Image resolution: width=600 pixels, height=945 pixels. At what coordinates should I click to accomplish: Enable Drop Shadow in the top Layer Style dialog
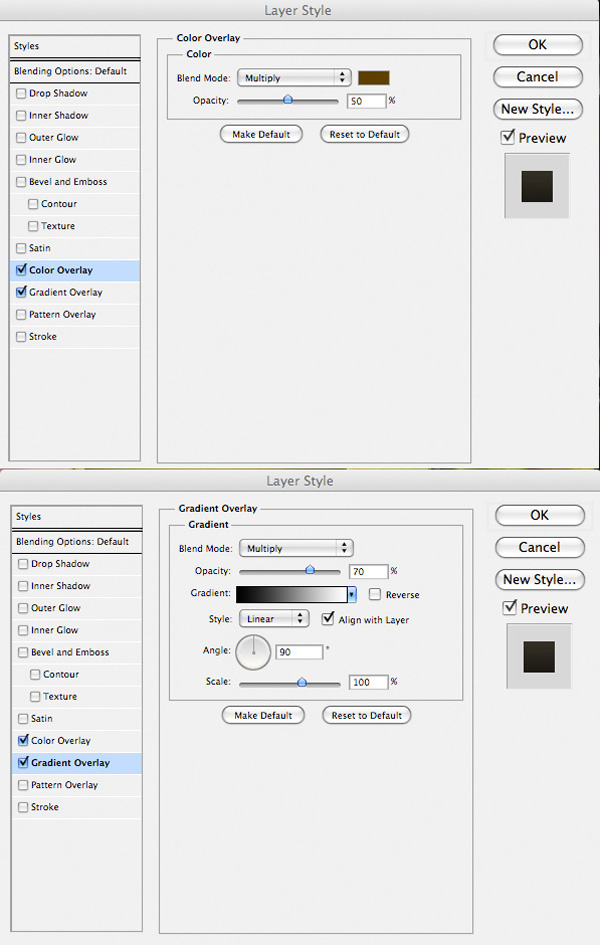(x=21, y=93)
